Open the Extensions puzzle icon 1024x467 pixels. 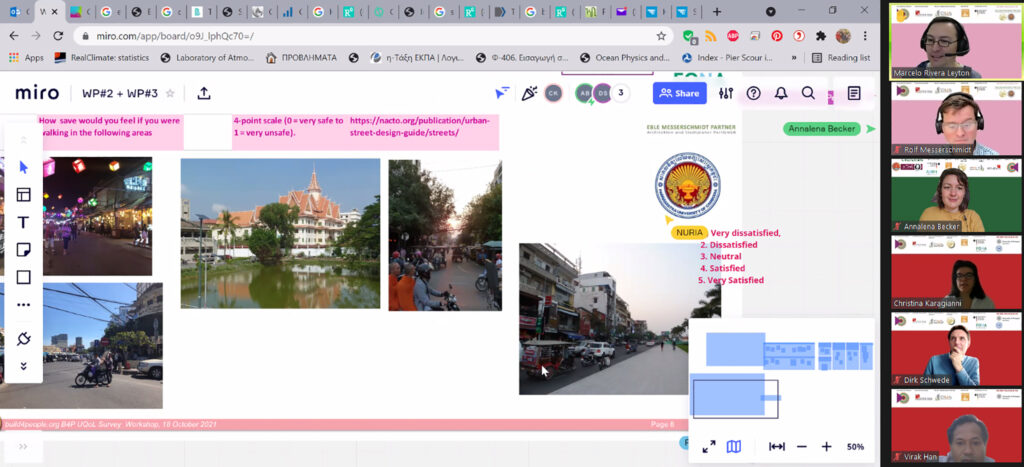click(821, 36)
